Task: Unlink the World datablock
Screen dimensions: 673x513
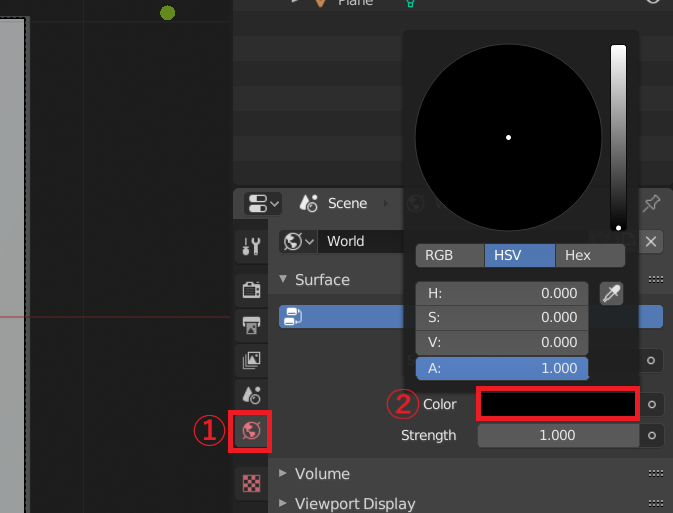Action: coord(651,242)
